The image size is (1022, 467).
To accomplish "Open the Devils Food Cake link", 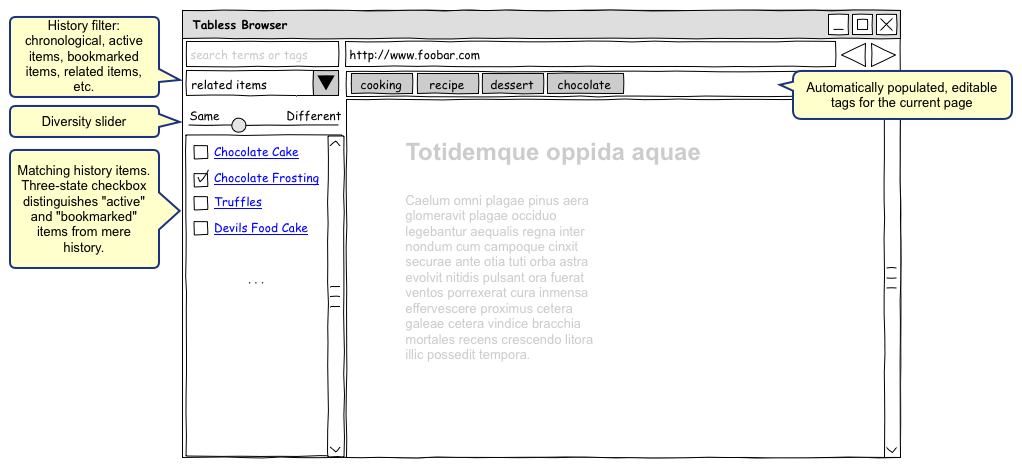I will (x=261, y=228).
